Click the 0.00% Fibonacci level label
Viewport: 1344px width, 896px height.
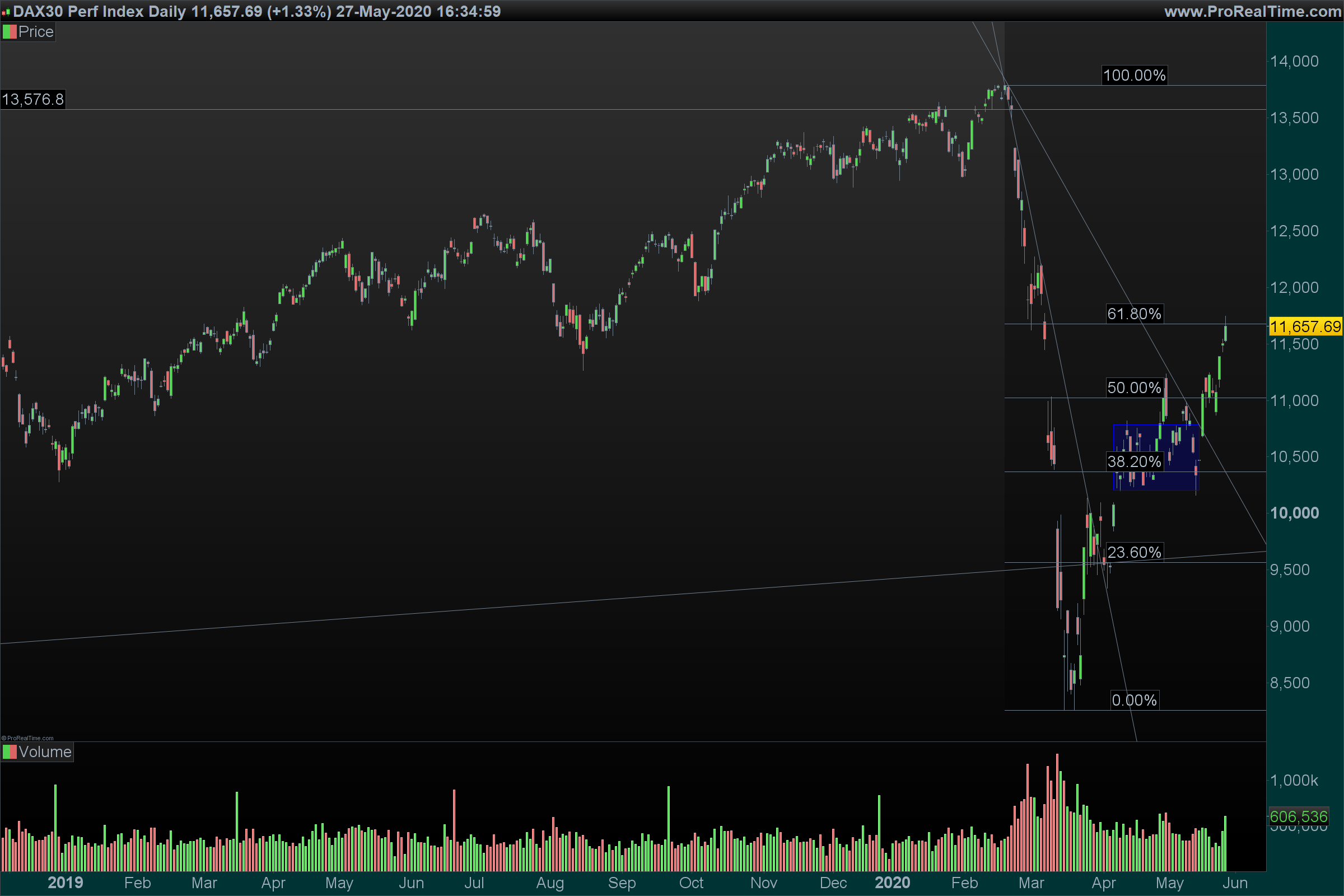pos(1135,701)
